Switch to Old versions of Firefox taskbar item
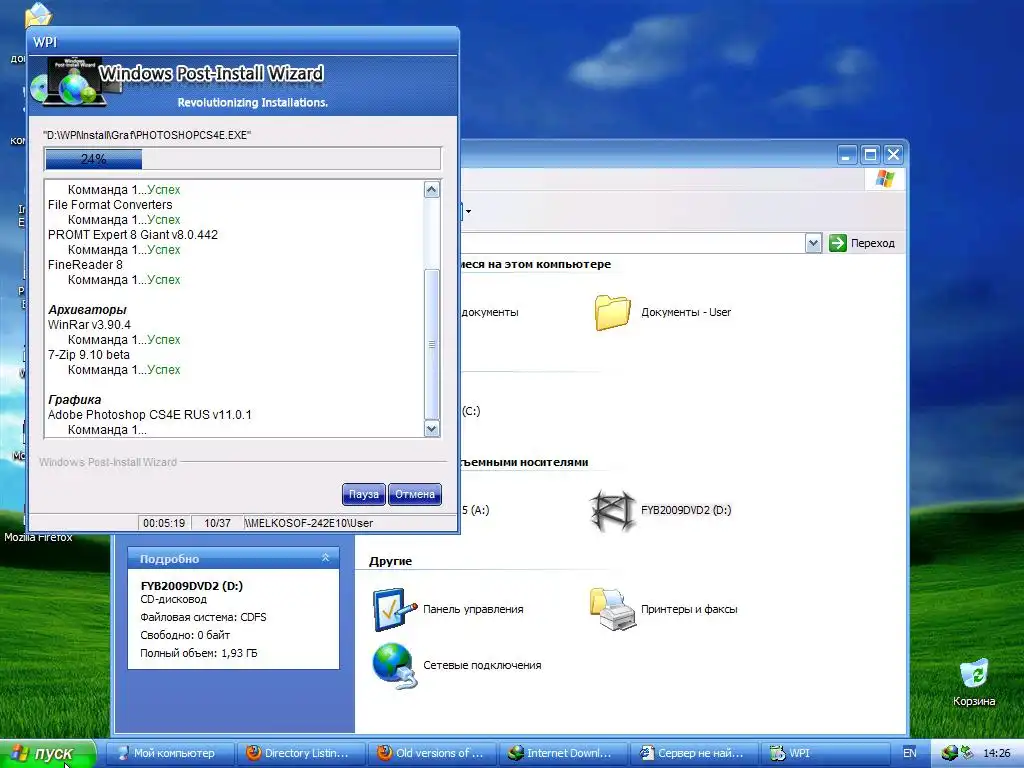This screenshot has height=768, width=1024. (431, 753)
